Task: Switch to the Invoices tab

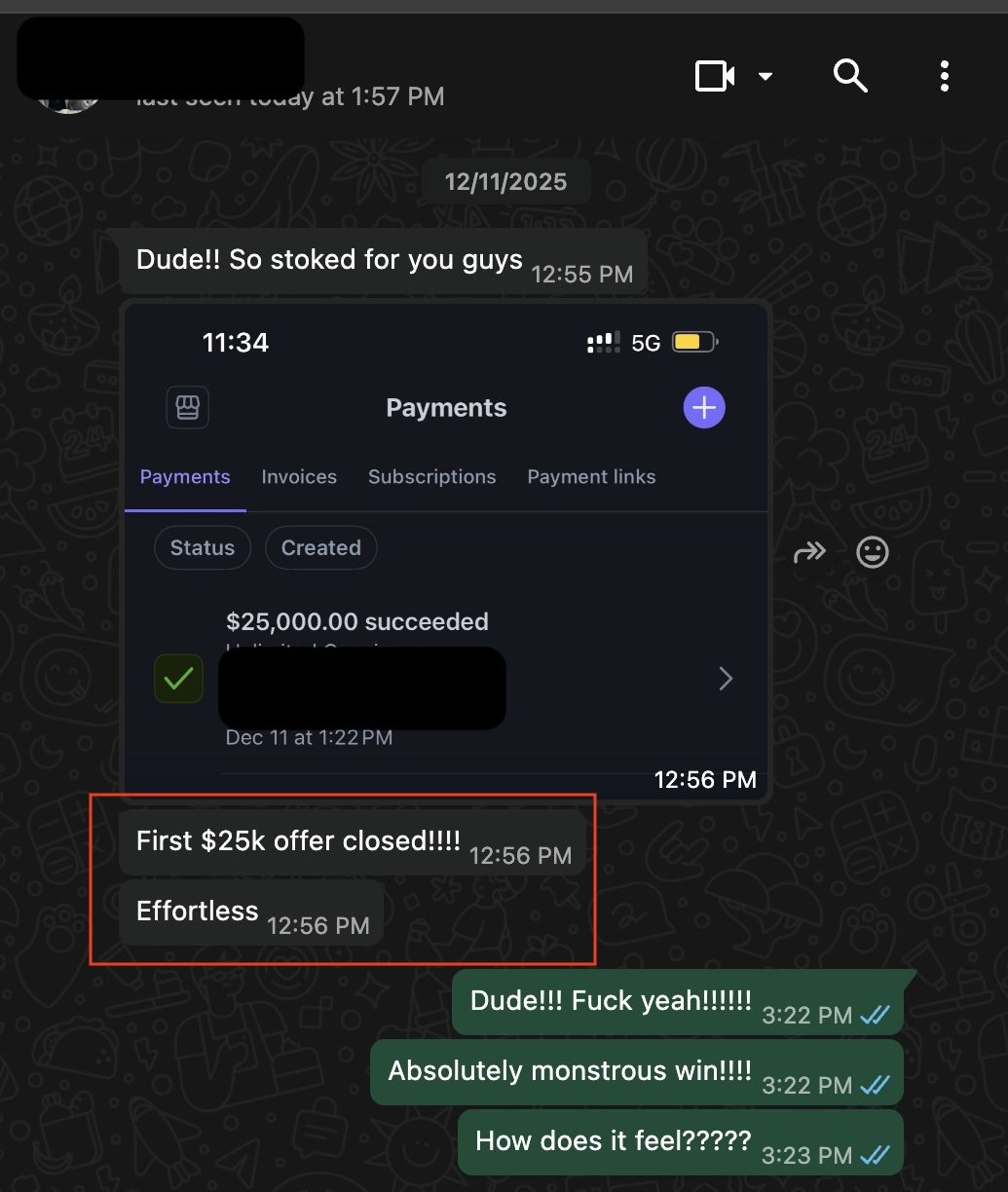Action: pos(299,477)
